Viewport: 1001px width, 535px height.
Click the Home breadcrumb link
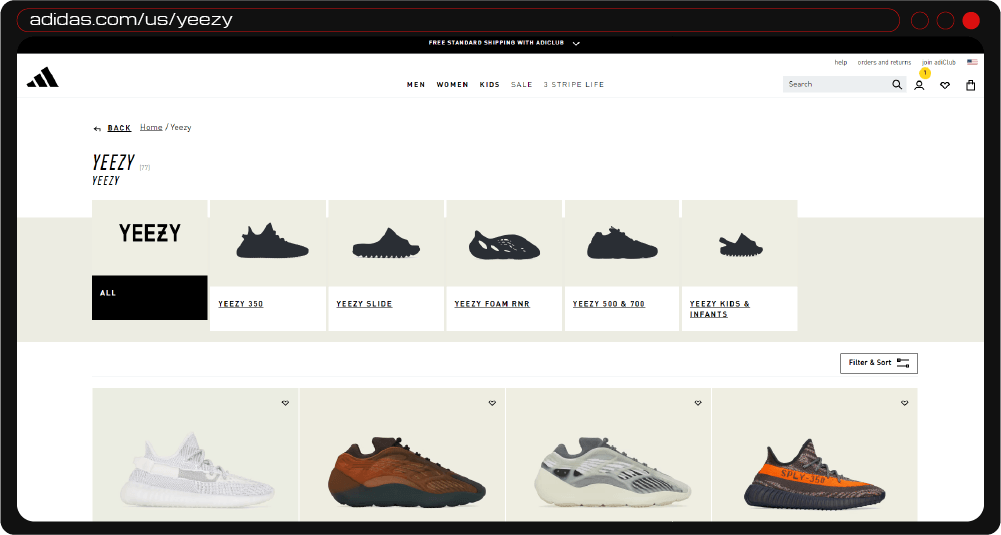[151, 127]
